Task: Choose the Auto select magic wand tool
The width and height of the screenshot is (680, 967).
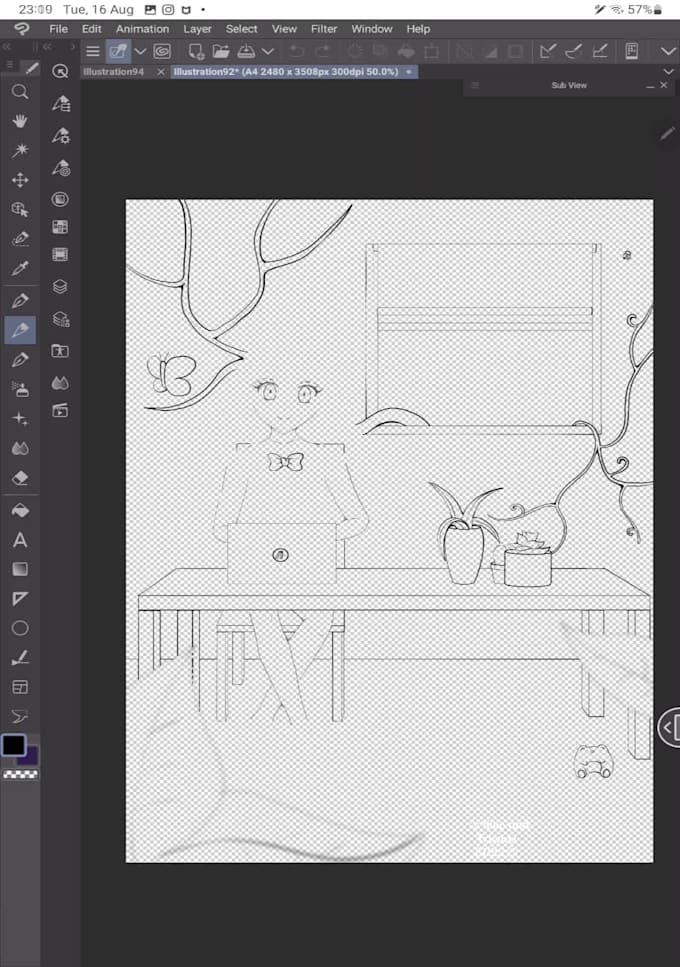Action: click(20, 150)
